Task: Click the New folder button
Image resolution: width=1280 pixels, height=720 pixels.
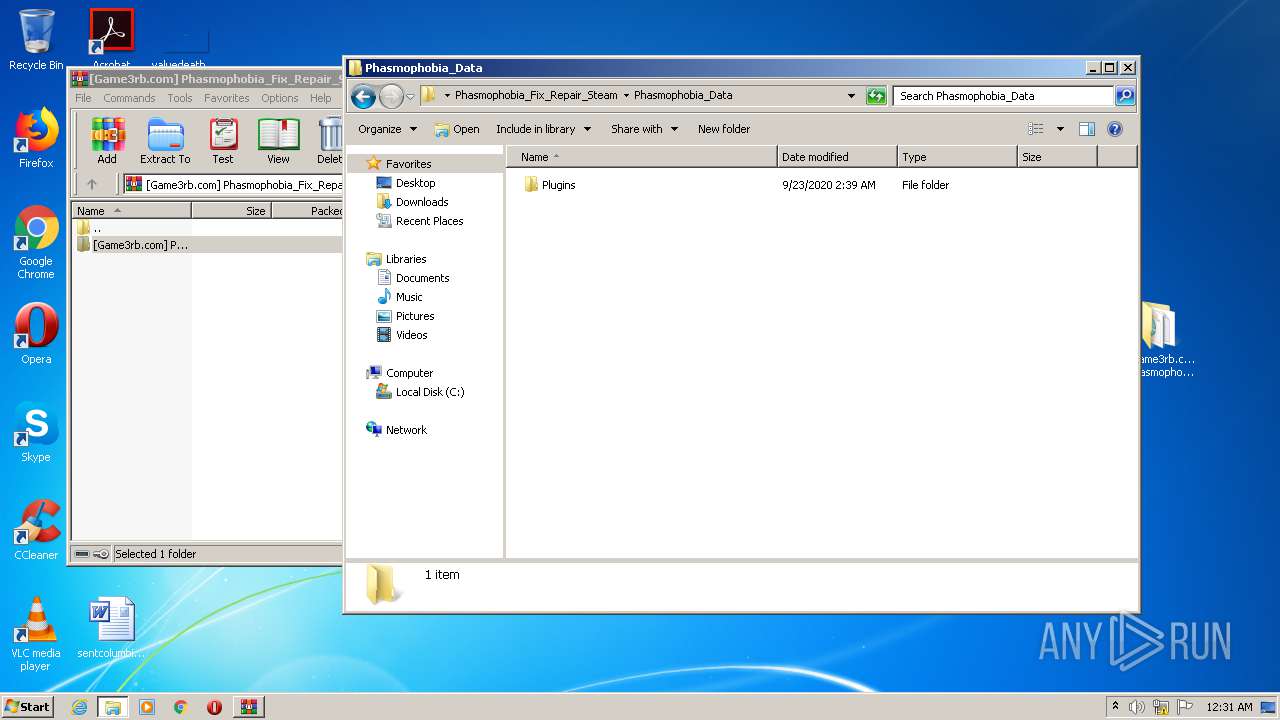Action: (x=723, y=129)
